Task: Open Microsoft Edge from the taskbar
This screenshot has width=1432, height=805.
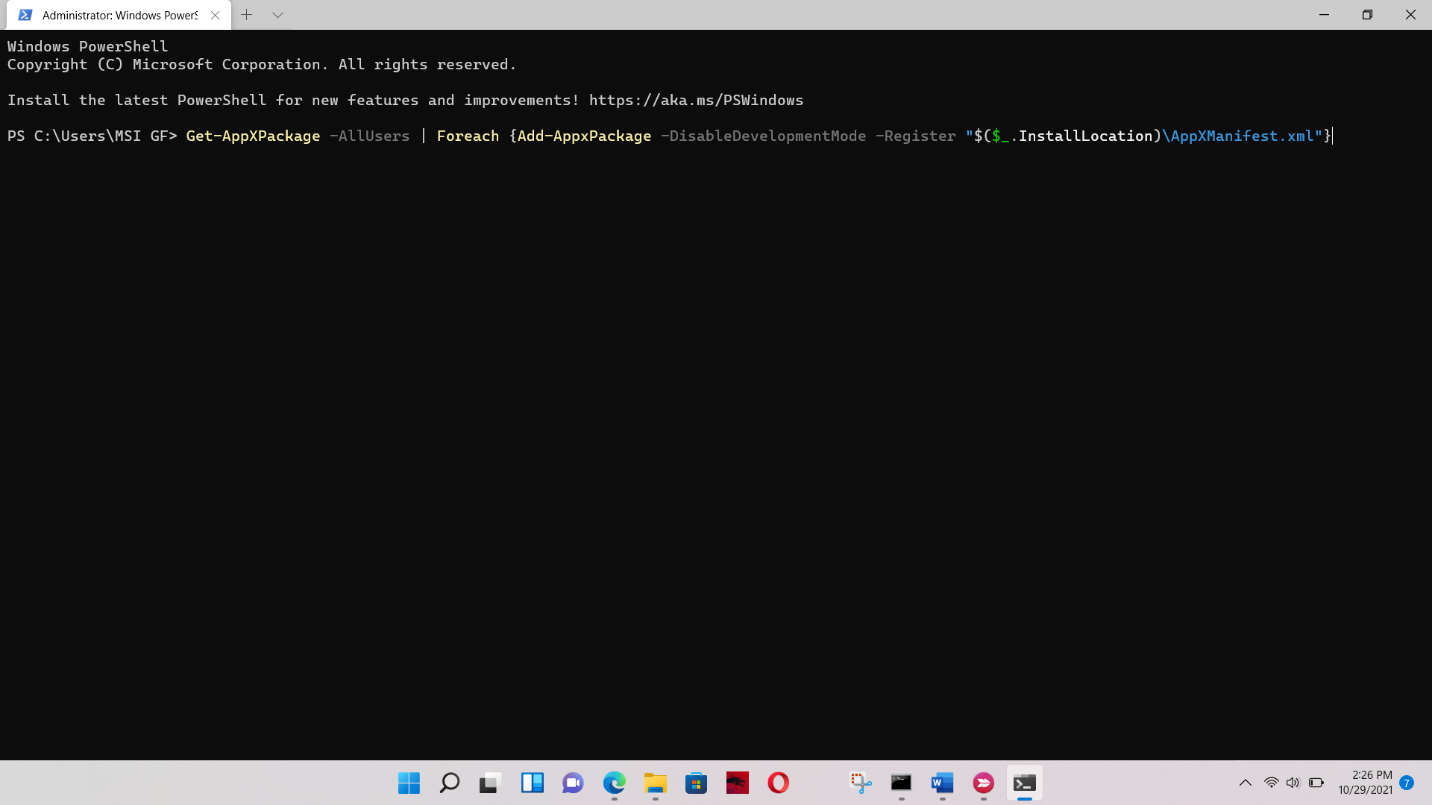Action: click(613, 783)
